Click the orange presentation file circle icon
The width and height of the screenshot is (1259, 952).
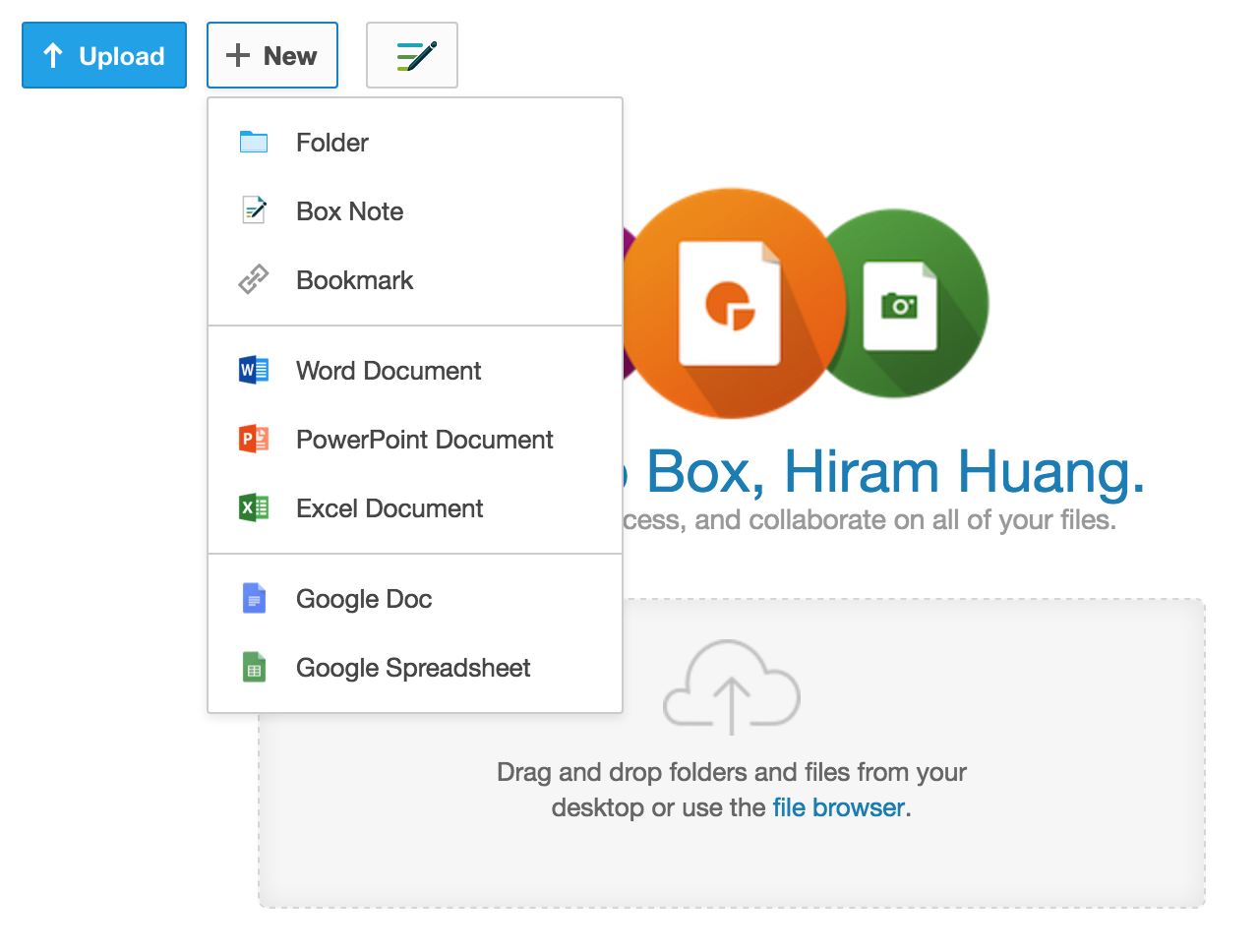coord(731,303)
